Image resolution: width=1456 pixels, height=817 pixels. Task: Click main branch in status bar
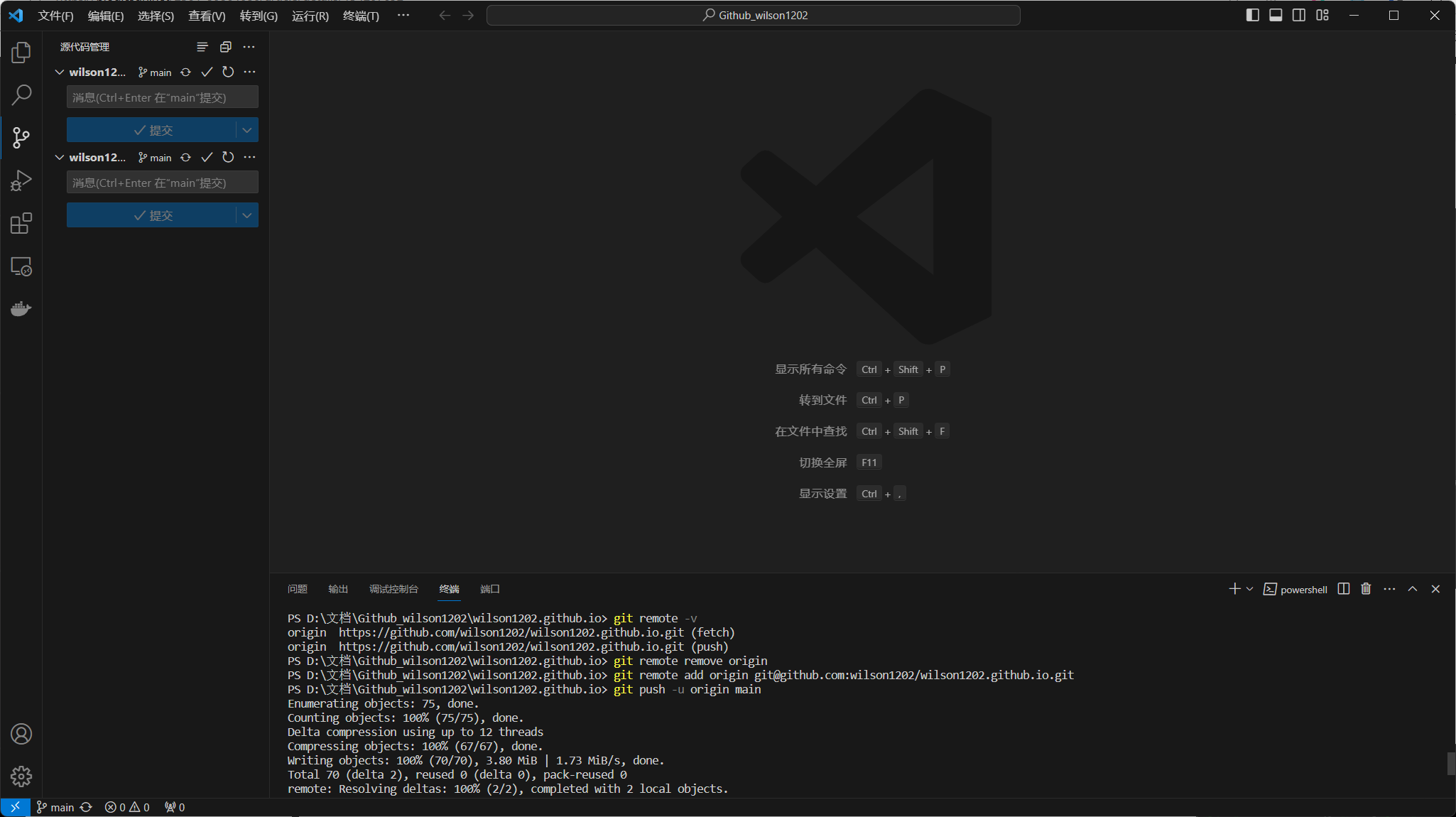click(x=55, y=807)
